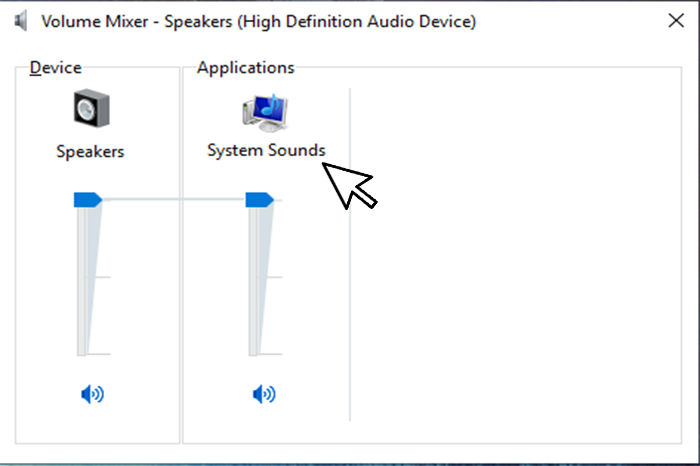Viewport: 700px width, 466px height.
Task: Click the bottom of the Speakers slider track
Action: coord(83,350)
